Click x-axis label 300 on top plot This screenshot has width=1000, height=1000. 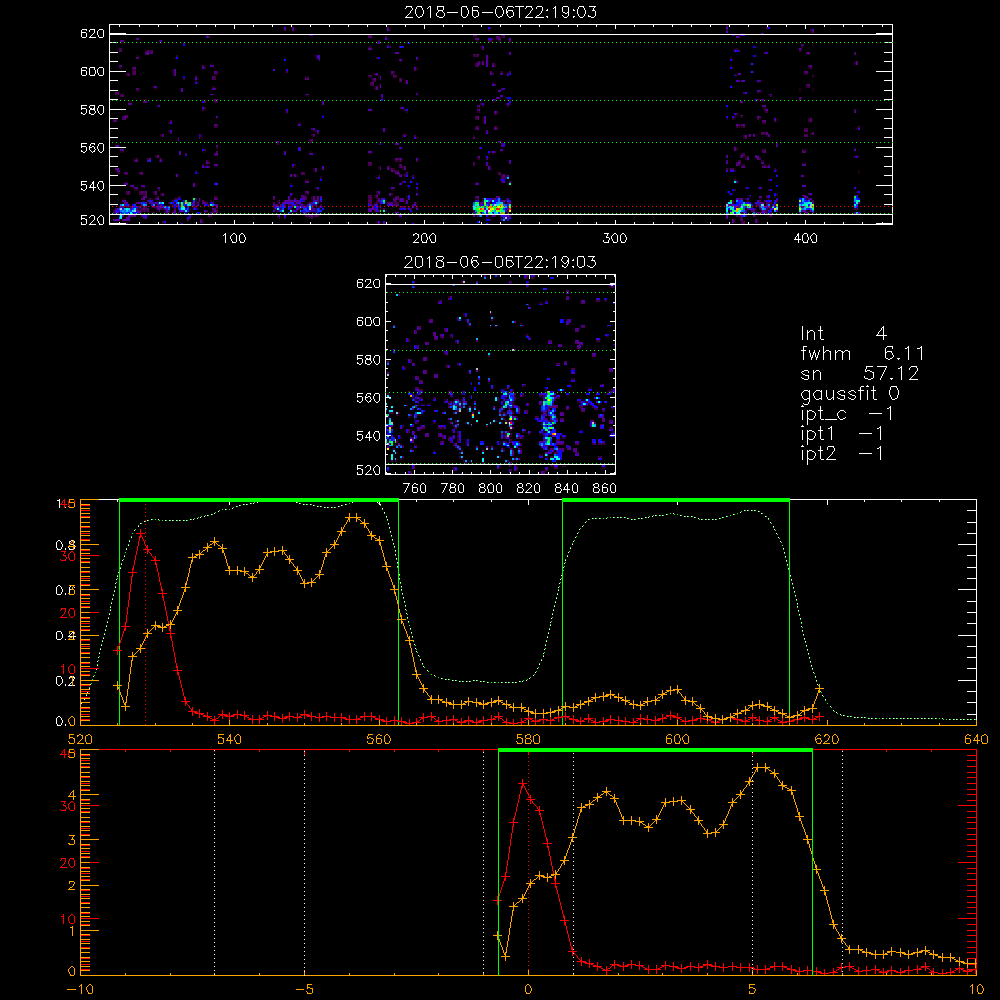coord(615,239)
